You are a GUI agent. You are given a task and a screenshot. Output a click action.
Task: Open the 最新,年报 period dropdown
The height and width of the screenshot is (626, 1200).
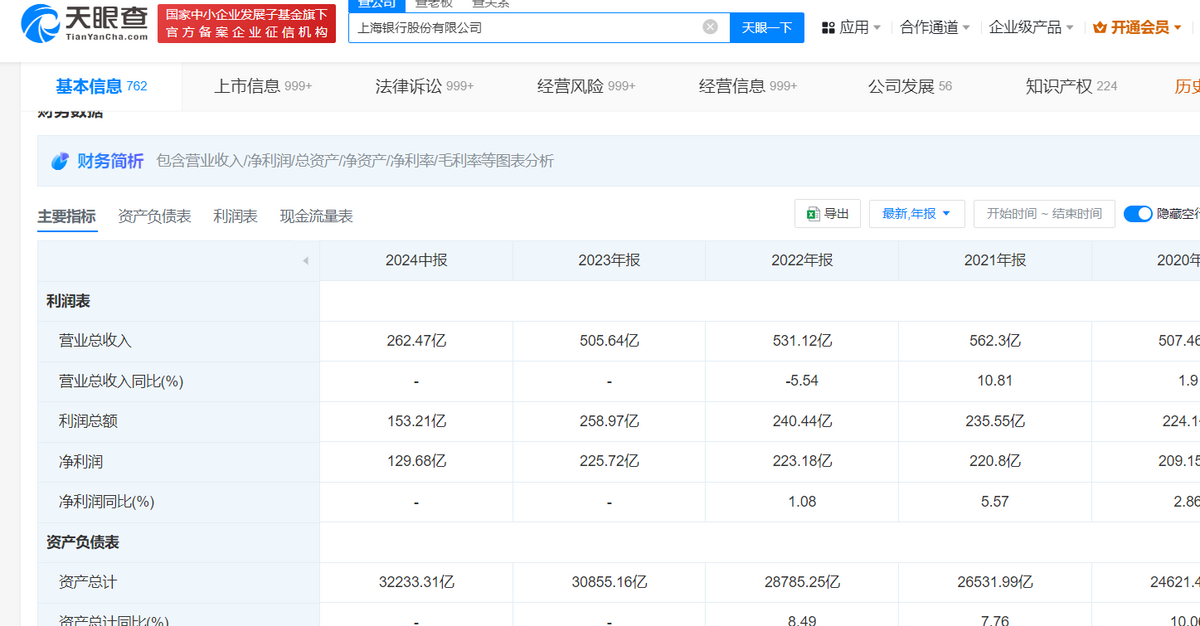[x=917, y=213]
